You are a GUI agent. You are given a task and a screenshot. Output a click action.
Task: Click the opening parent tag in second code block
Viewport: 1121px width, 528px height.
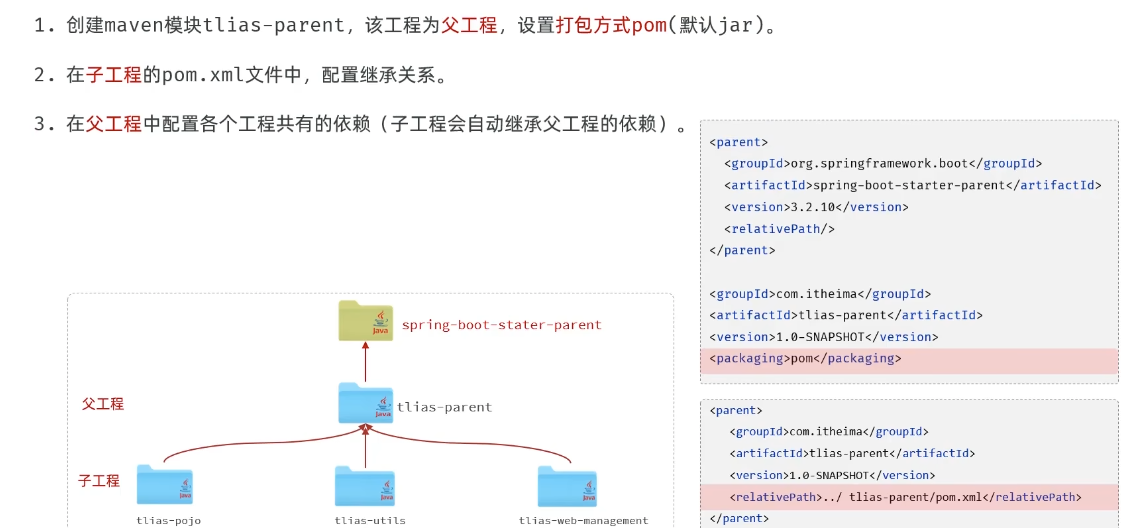click(x=736, y=410)
